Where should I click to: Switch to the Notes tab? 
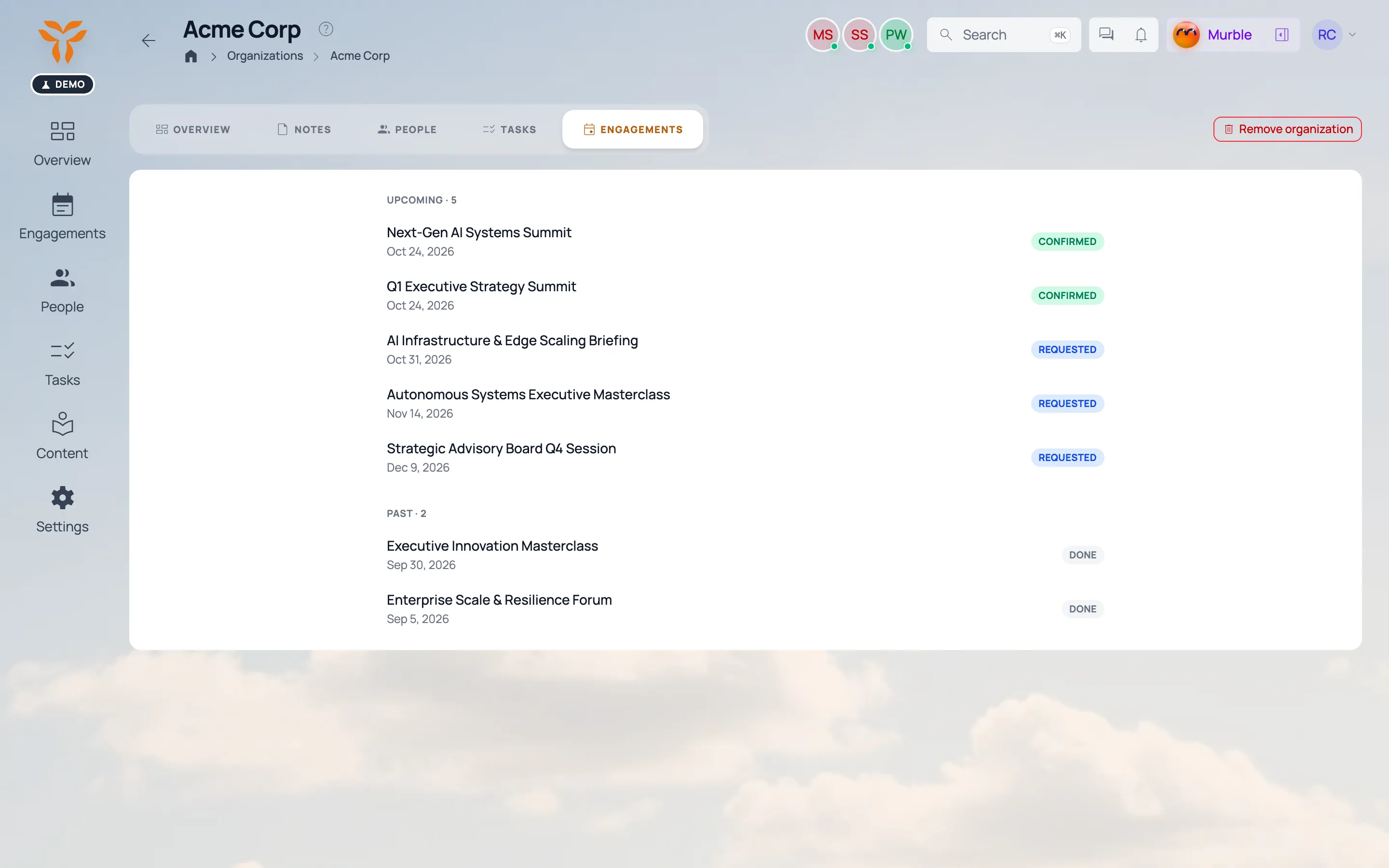304,129
